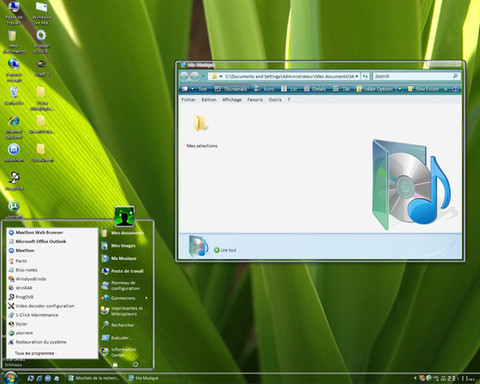Switch folder view to Thumbnails
This screenshot has width=480, height=384.
[231, 89]
